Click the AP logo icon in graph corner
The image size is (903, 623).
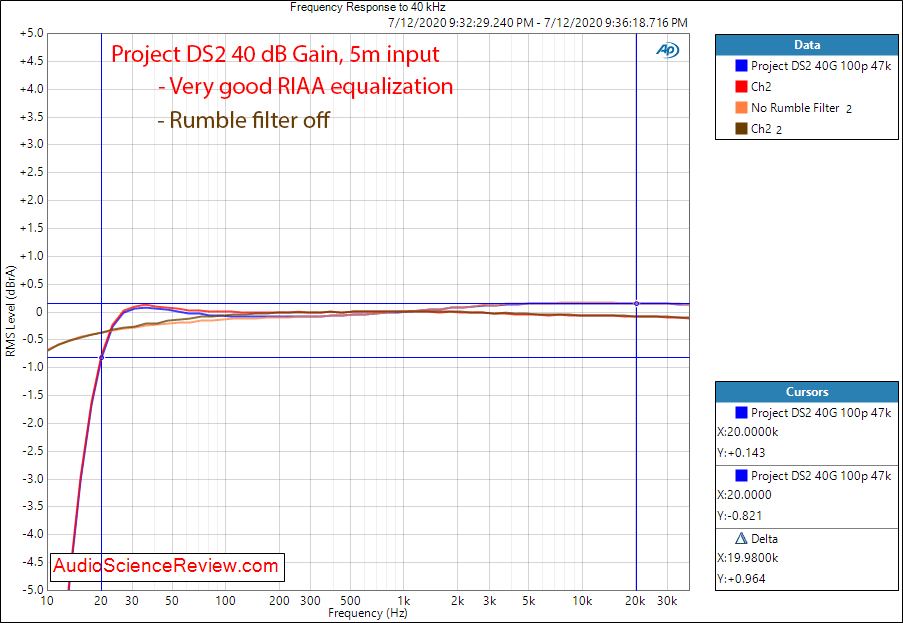(667, 51)
